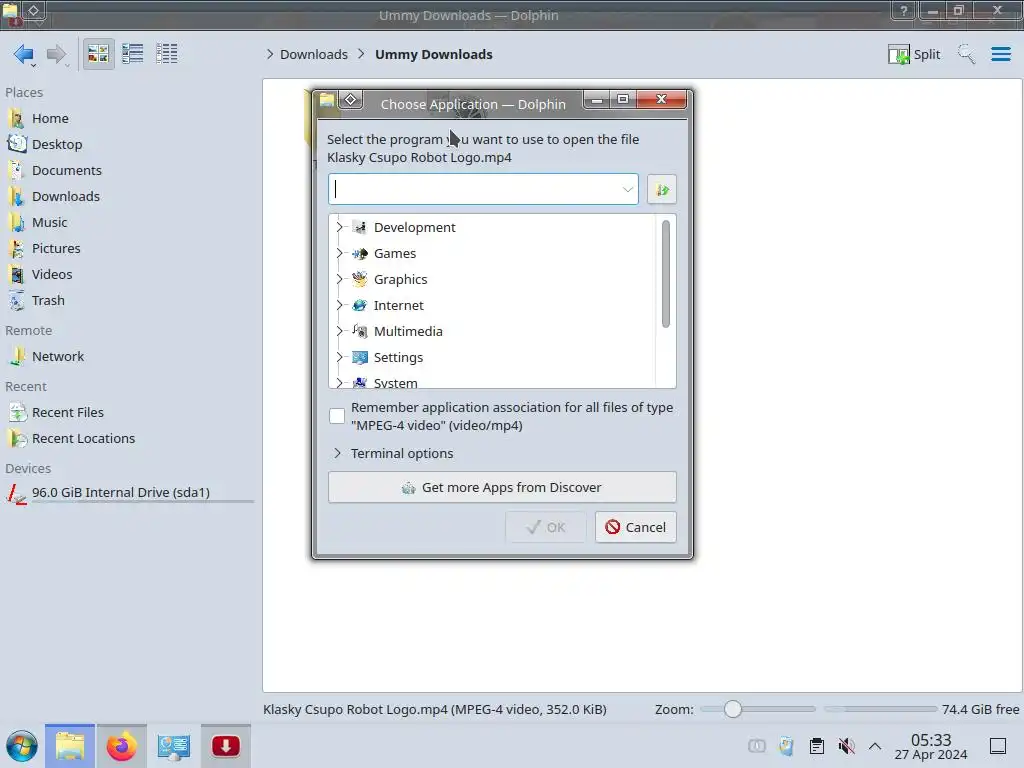Expand the Graphics category
This screenshot has height=768, width=1024.
point(339,280)
